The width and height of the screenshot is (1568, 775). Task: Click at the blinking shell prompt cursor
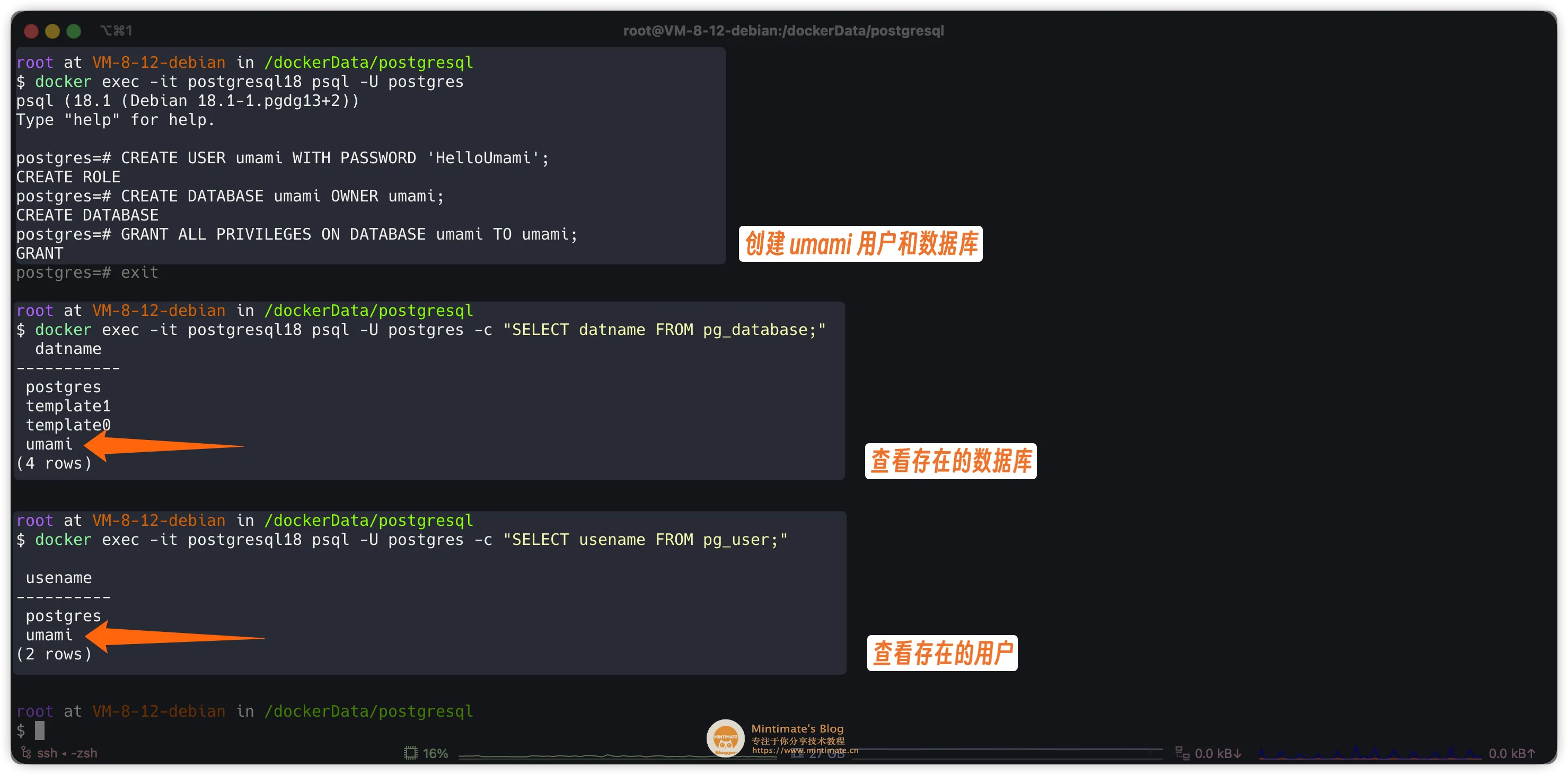(x=40, y=730)
